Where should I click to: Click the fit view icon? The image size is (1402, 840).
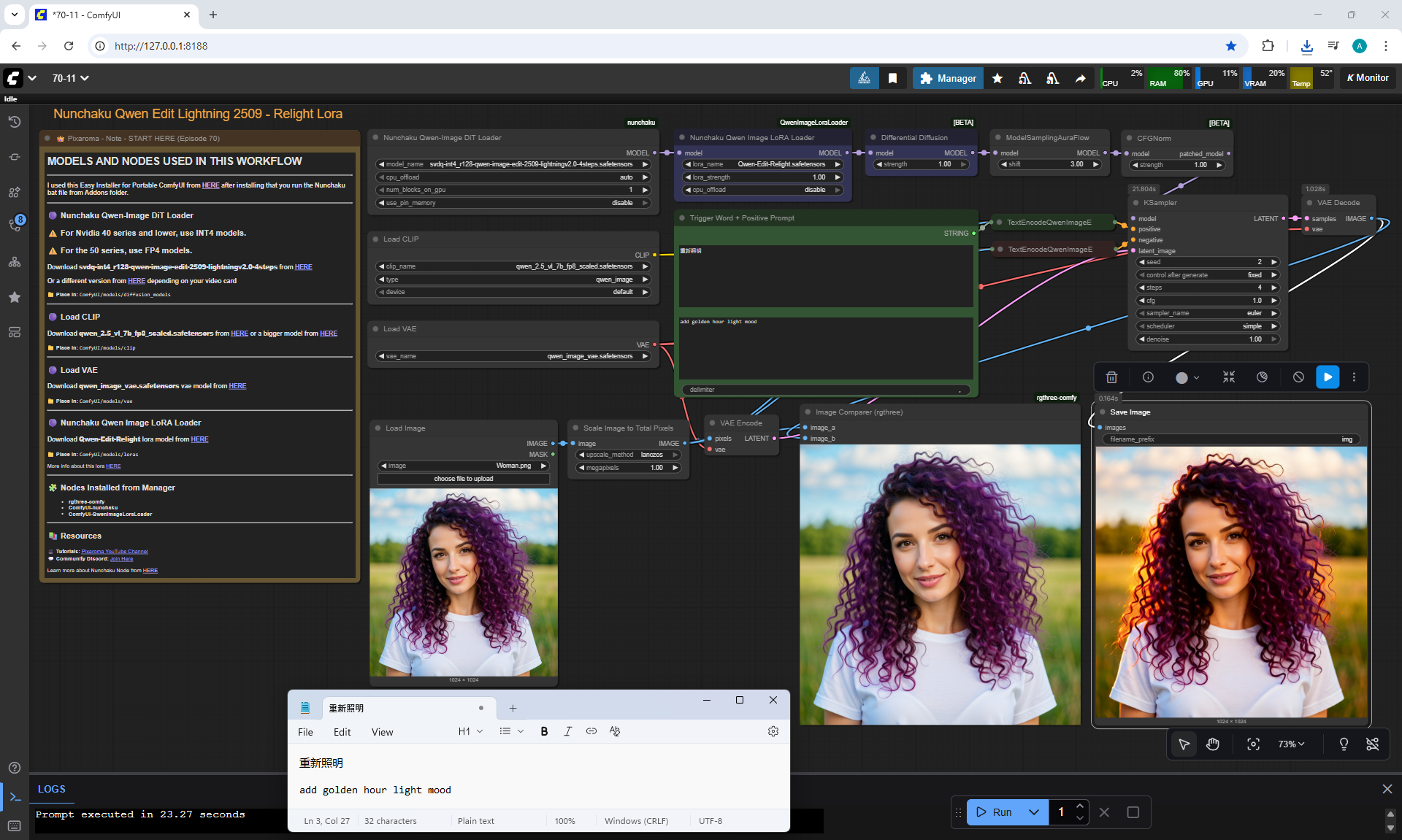(x=1253, y=744)
